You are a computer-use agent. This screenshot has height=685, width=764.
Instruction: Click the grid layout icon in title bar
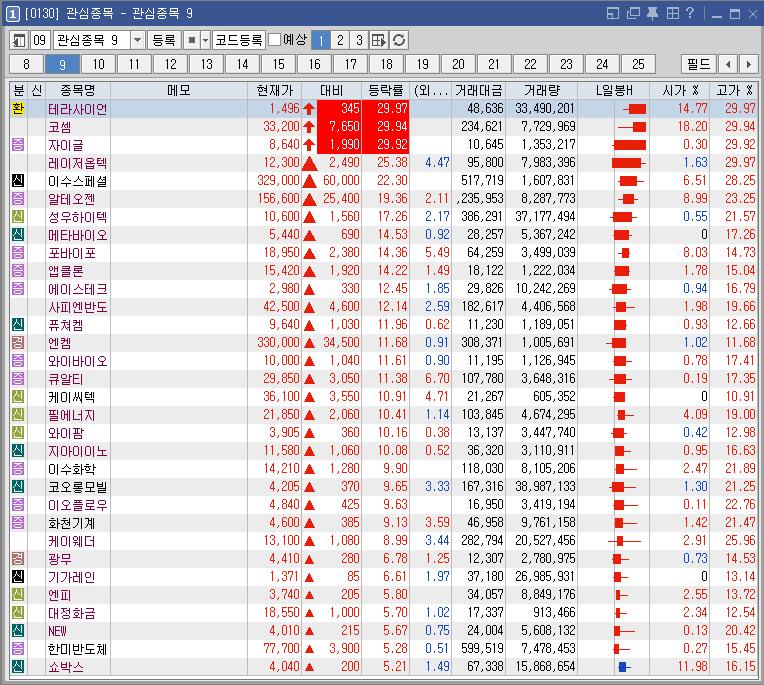click(x=672, y=13)
